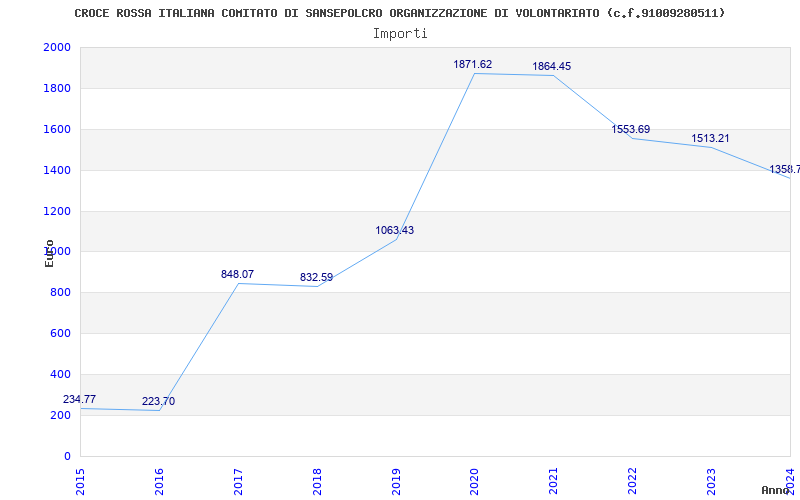
Task: Click the x-axis year 2015
Action: click(x=80, y=482)
